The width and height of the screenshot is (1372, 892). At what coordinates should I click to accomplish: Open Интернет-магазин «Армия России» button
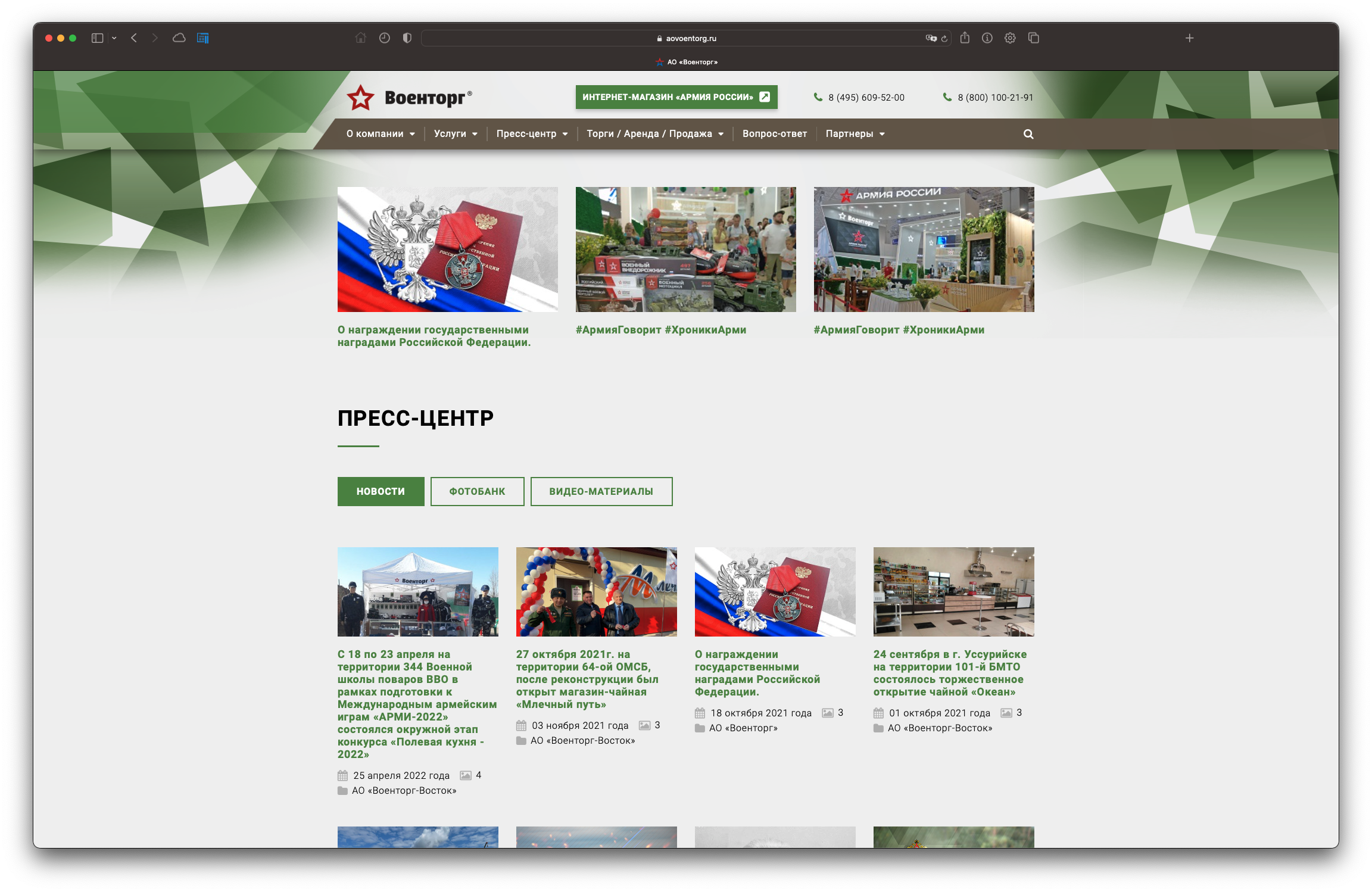pyautogui.click(x=676, y=97)
